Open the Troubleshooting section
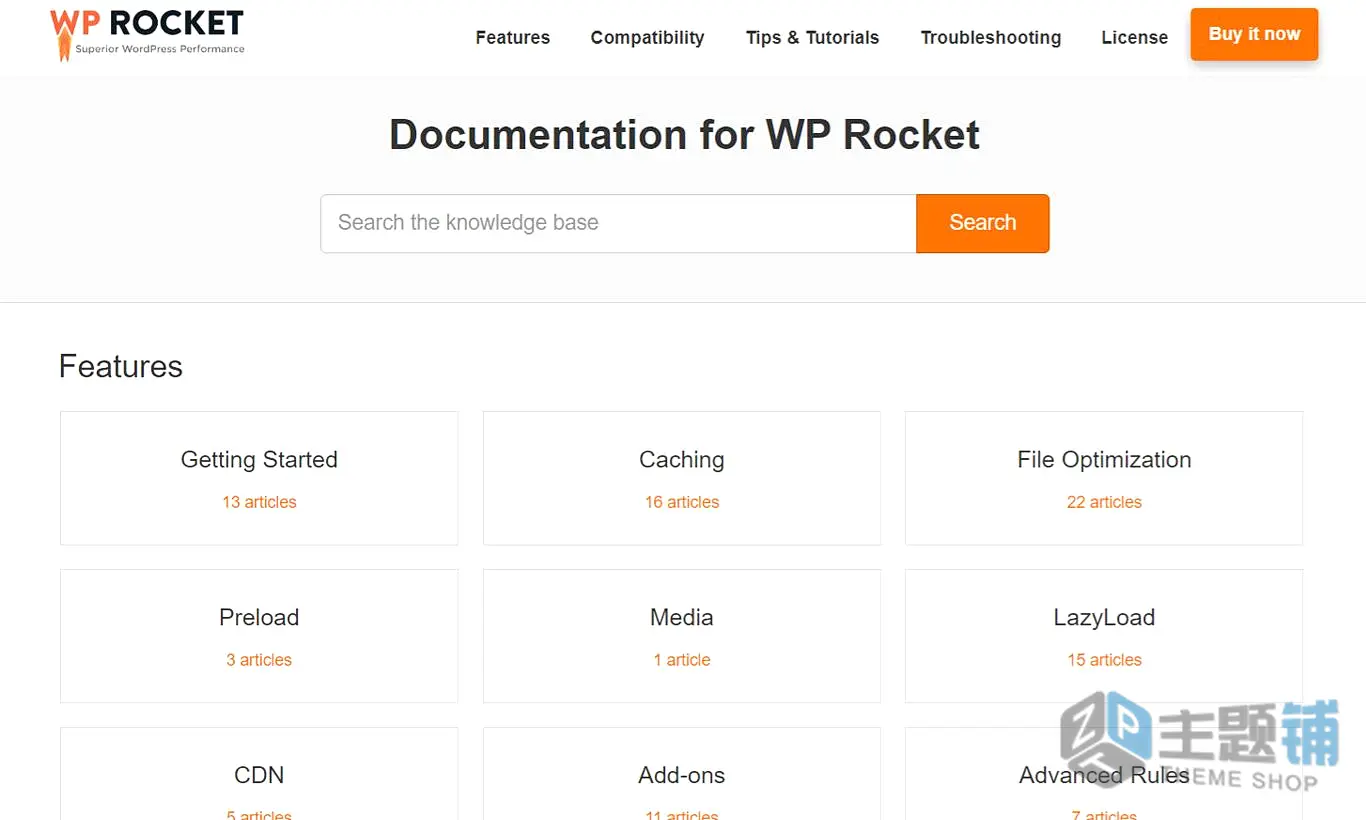1366x820 pixels. (x=991, y=38)
